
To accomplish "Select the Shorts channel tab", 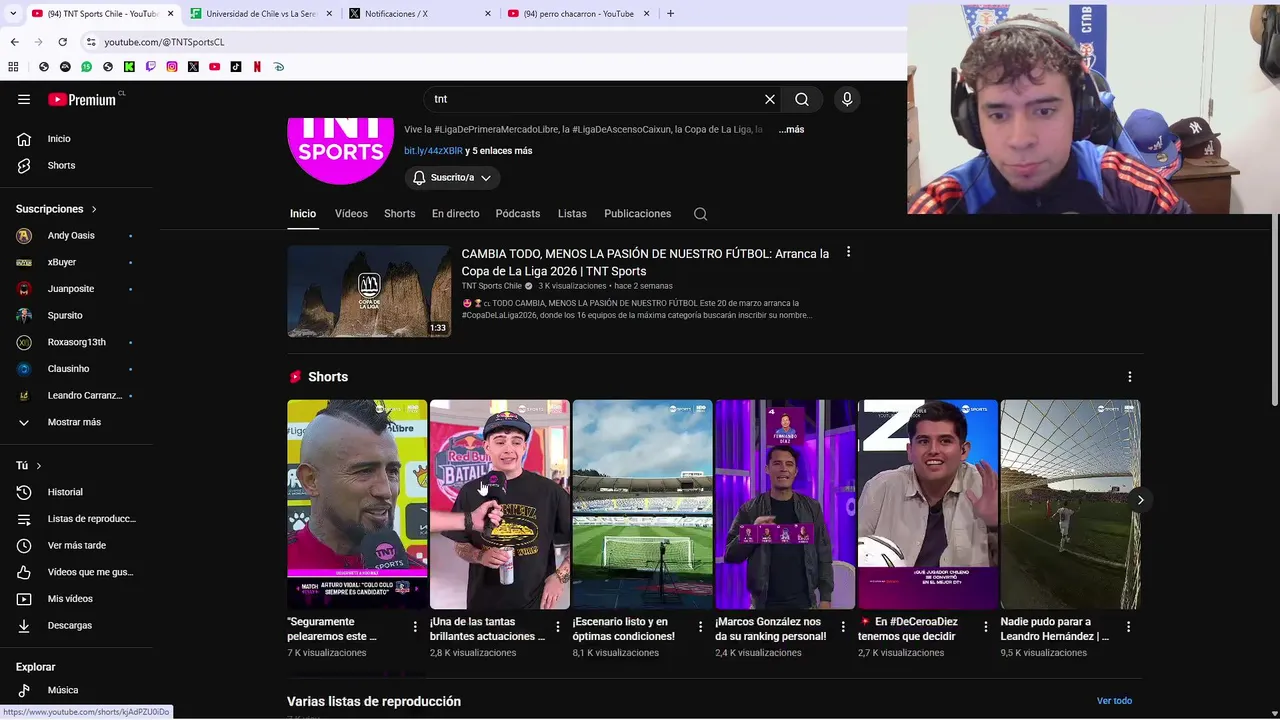I will pyautogui.click(x=399, y=214).
